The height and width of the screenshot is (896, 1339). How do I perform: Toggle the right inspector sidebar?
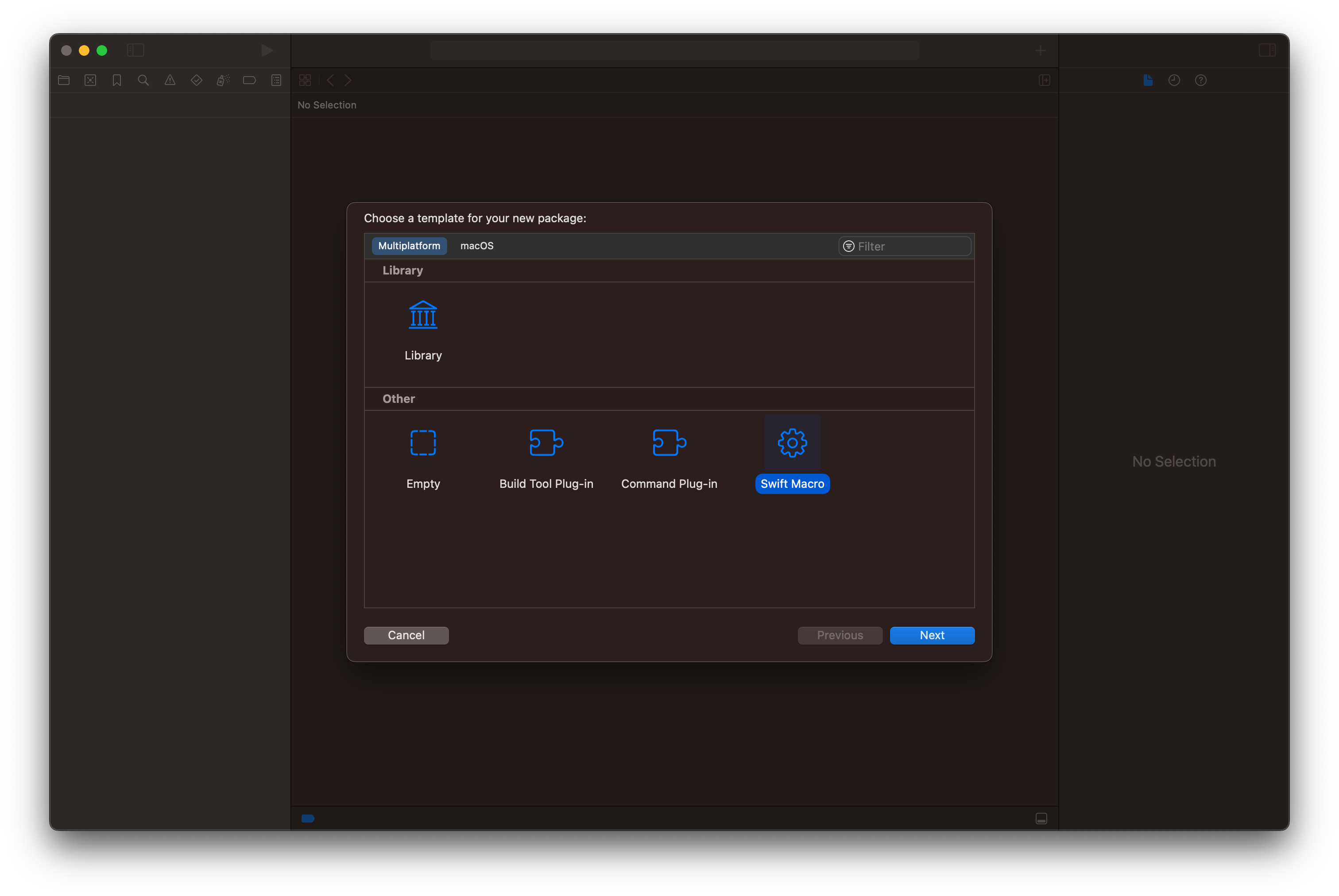click(1267, 50)
